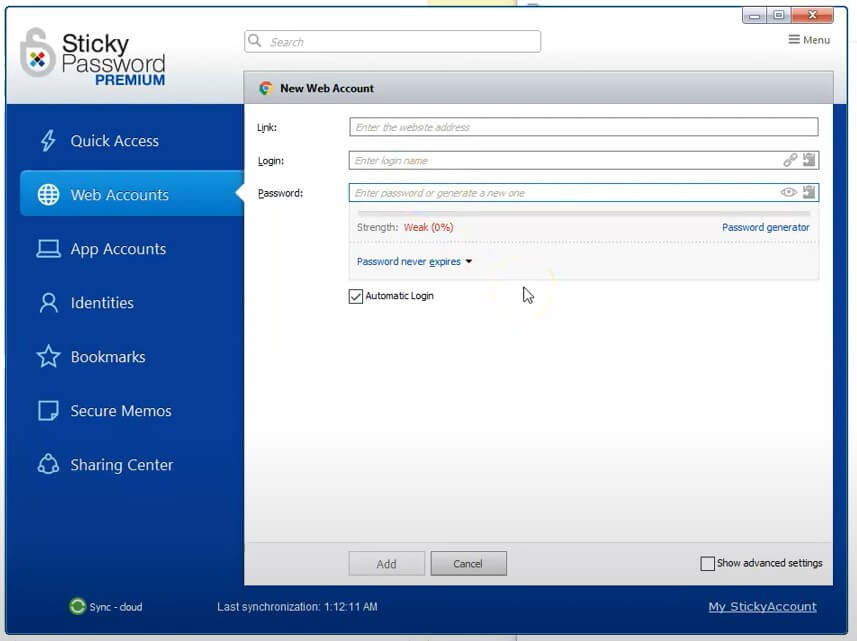857x641 pixels.
Task: Focus the Search input field
Action: [x=392, y=42]
